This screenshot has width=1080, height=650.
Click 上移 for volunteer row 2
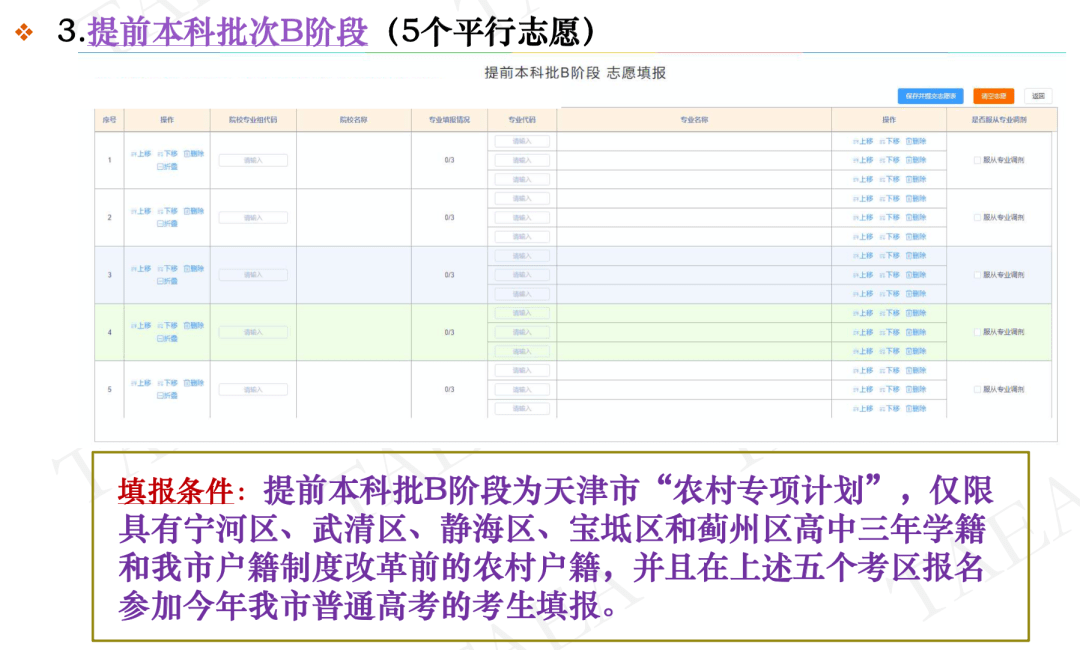tap(141, 211)
